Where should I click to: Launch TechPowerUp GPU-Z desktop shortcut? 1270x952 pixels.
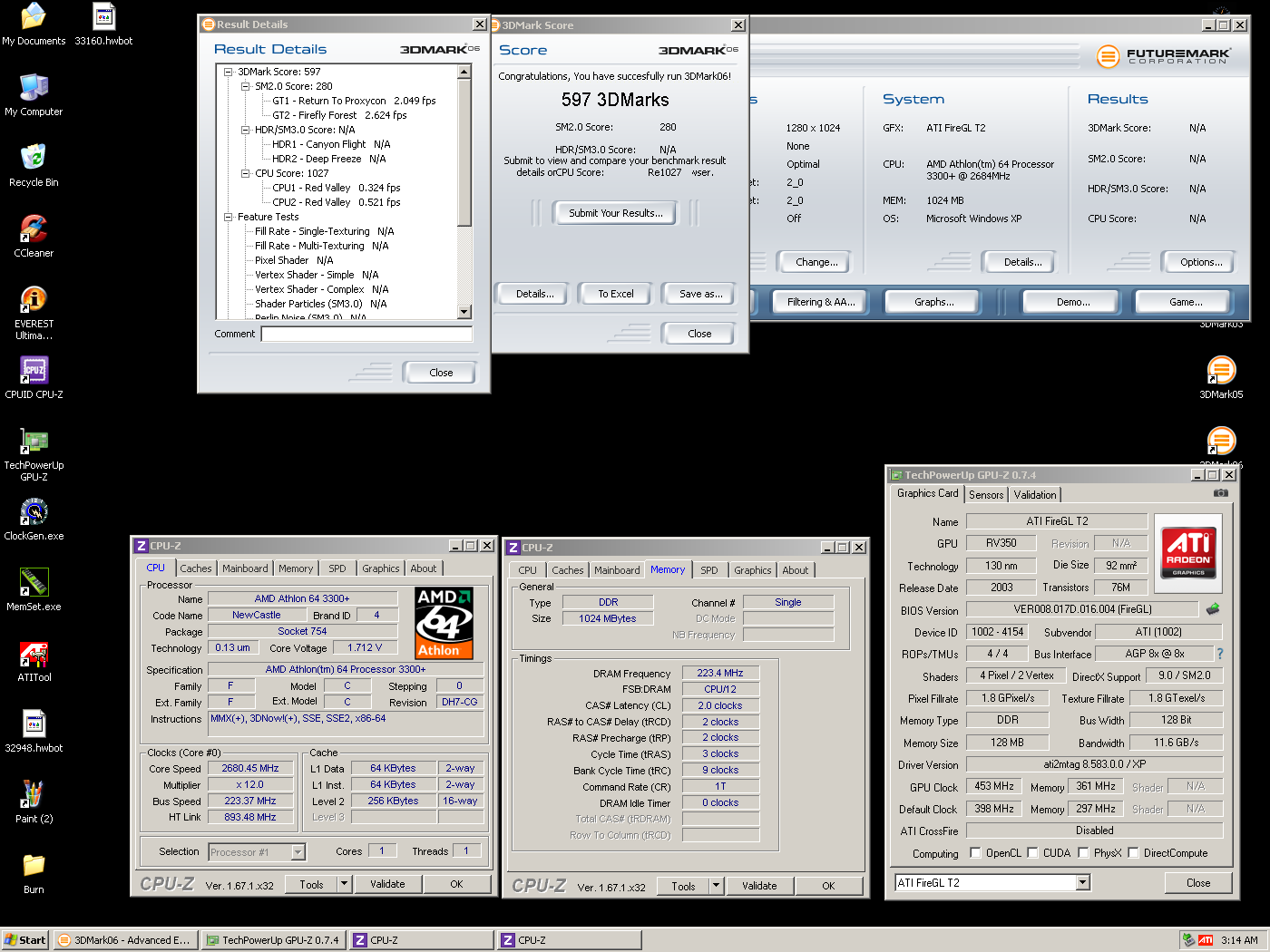[34, 454]
